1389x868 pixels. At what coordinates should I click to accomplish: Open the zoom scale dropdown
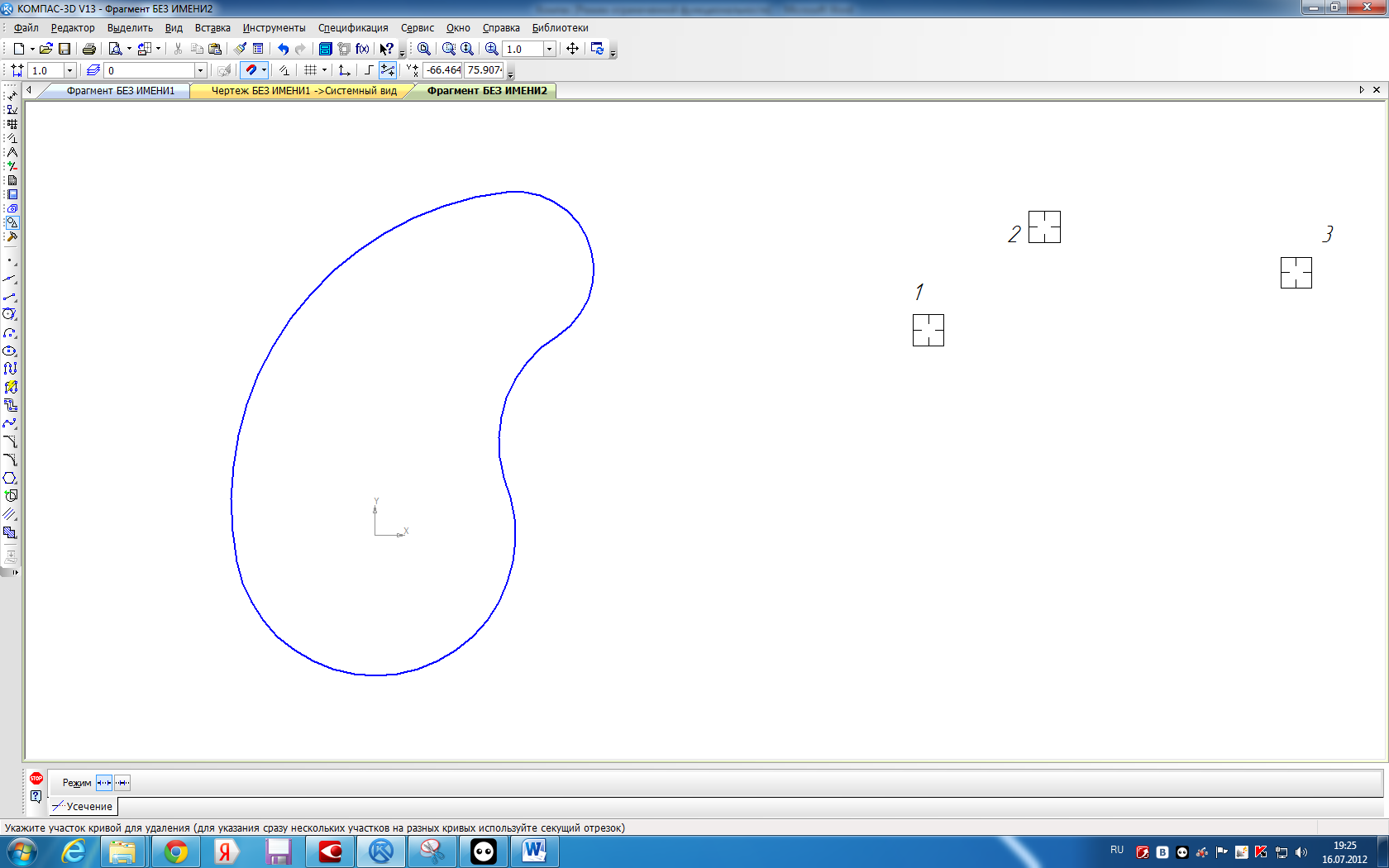[x=549, y=49]
